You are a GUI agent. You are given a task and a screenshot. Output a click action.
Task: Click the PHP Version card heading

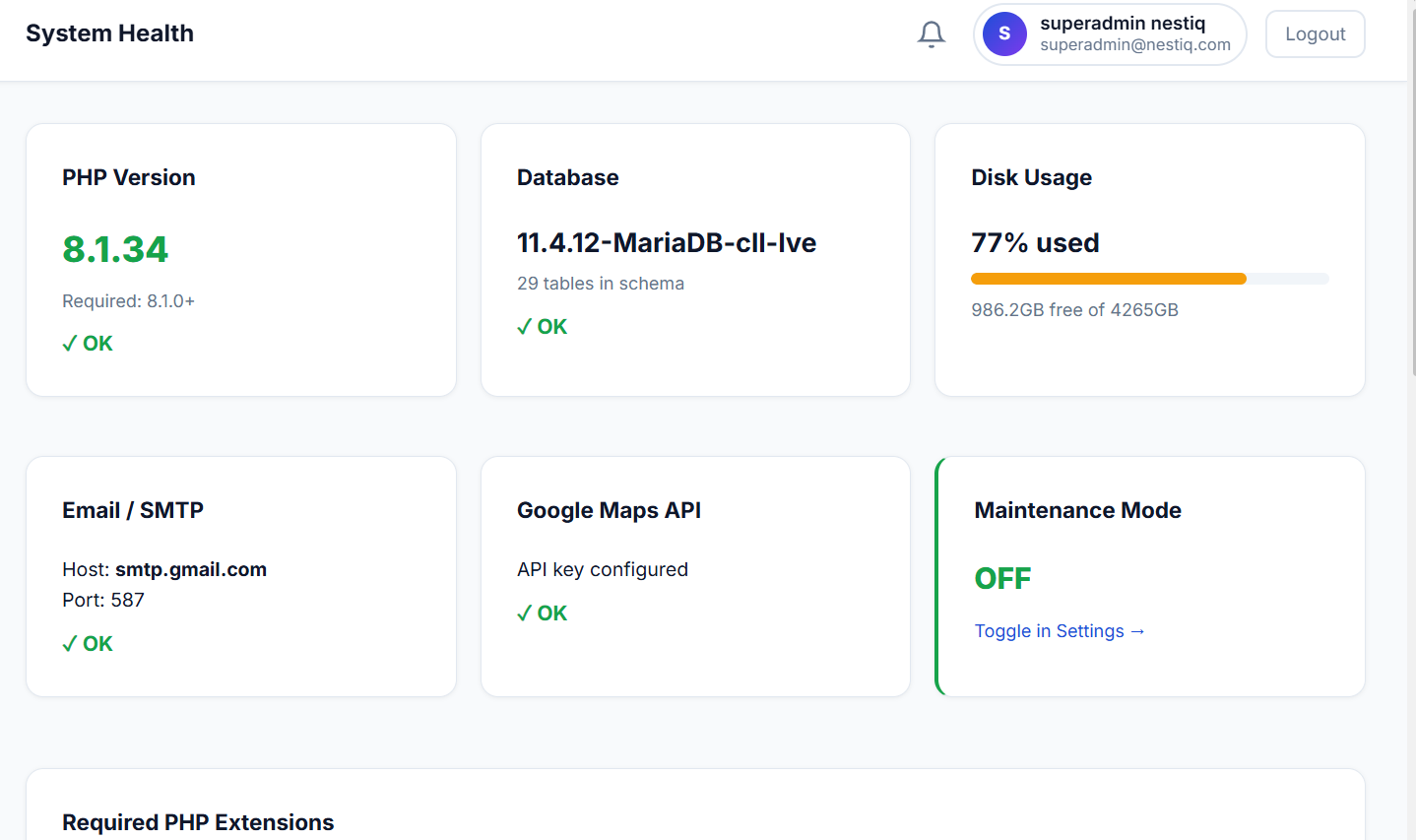(x=129, y=177)
